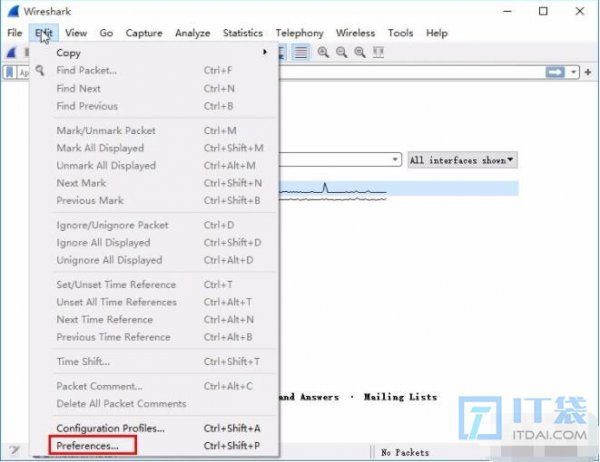Select Ignore/Unignore Packet entry
The width and height of the screenshot is (600, 462).
click(154, 225)
